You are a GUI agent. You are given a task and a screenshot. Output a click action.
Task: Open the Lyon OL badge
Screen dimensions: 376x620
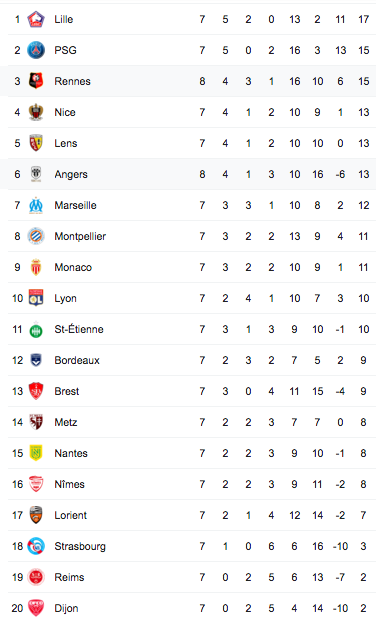point(36,298)
